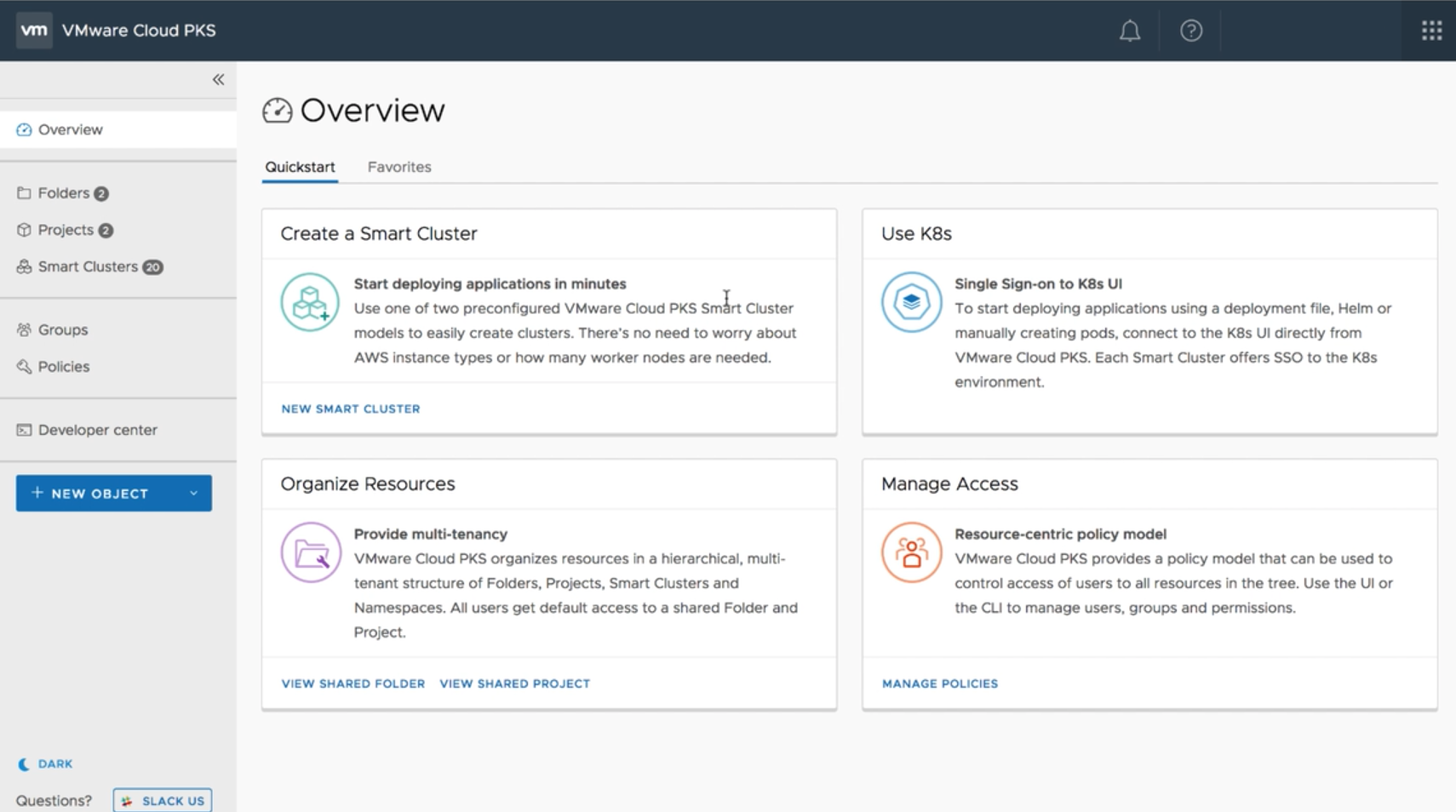Click the Organize Resources folder icon
The height and width of the screenshot is (812, 1456).
point(311,552)
